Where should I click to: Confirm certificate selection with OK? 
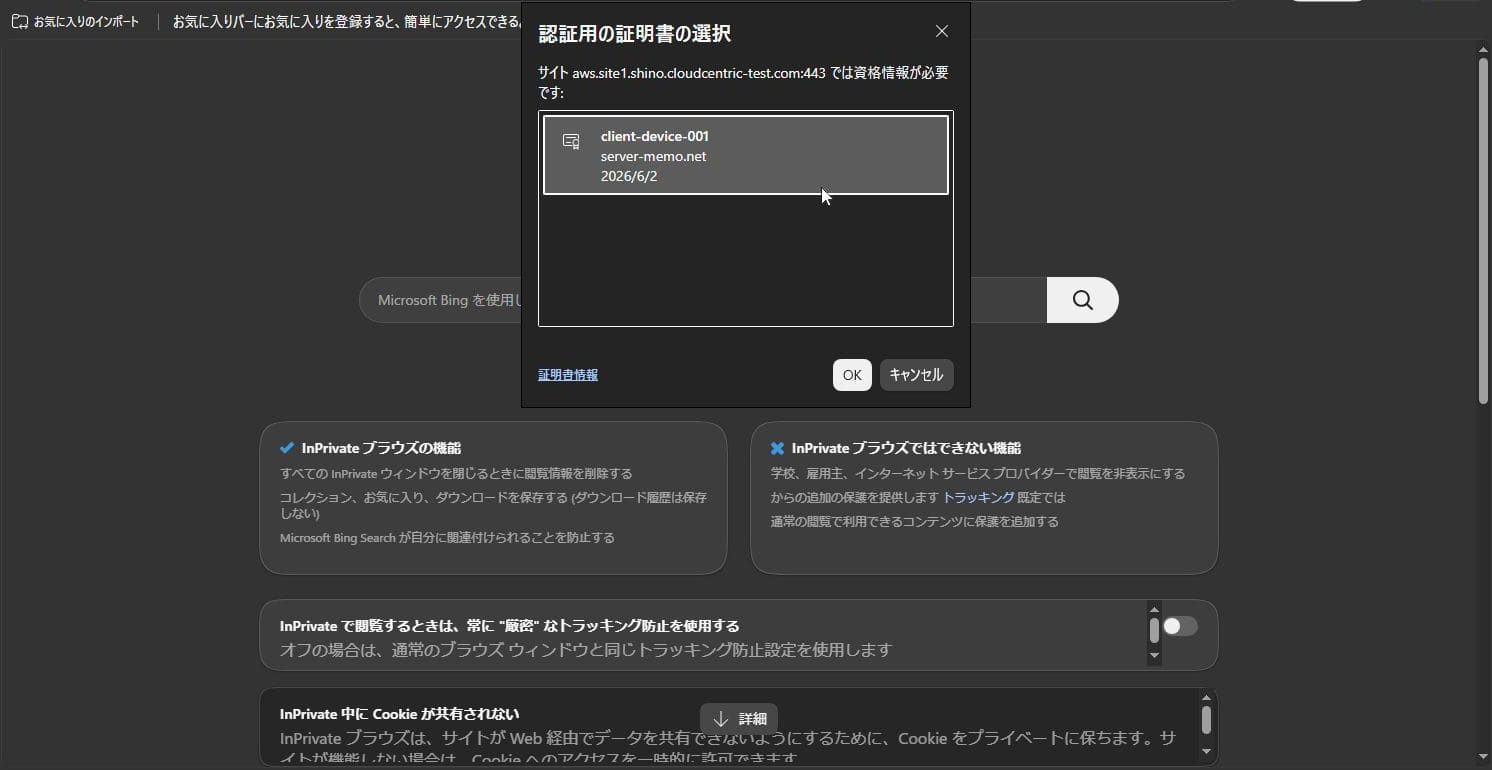tap(852, 375)
